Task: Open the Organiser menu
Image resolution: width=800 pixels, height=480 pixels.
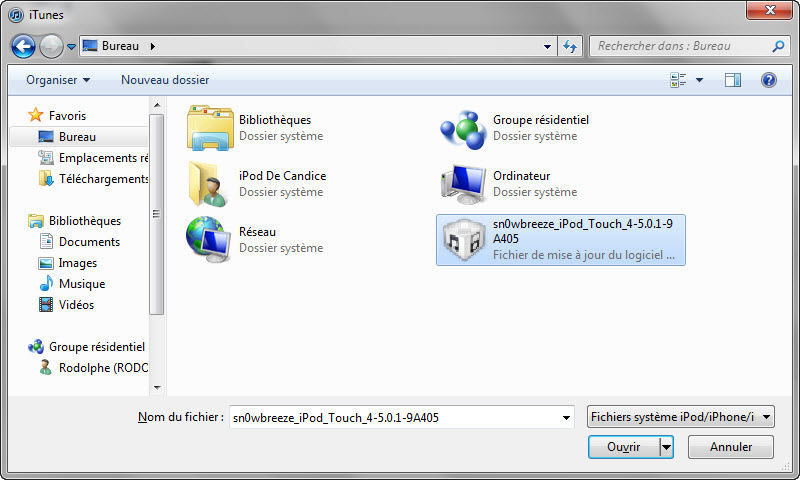Action: [58, 80]
